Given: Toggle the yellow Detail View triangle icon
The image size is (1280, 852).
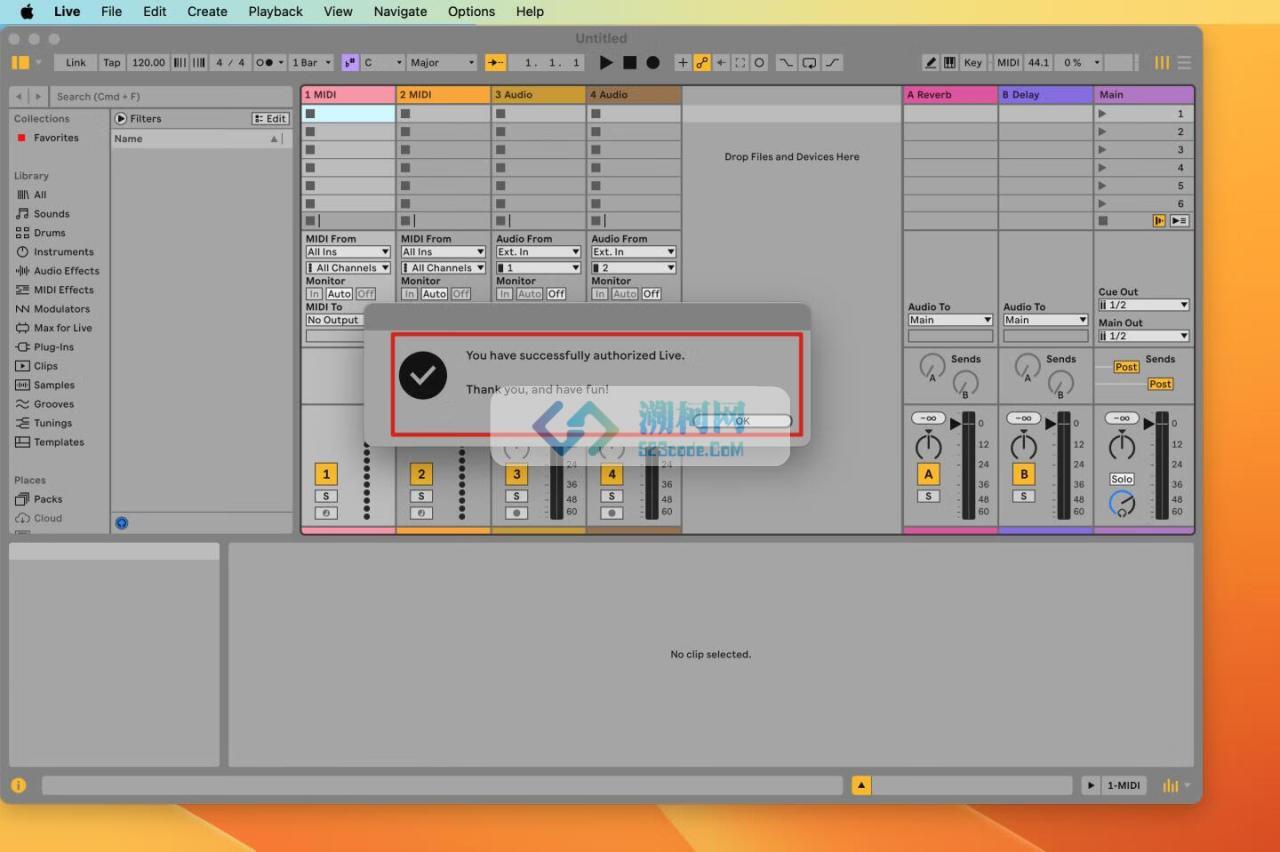Looking at the screenshot, I should tap(861, 786).
